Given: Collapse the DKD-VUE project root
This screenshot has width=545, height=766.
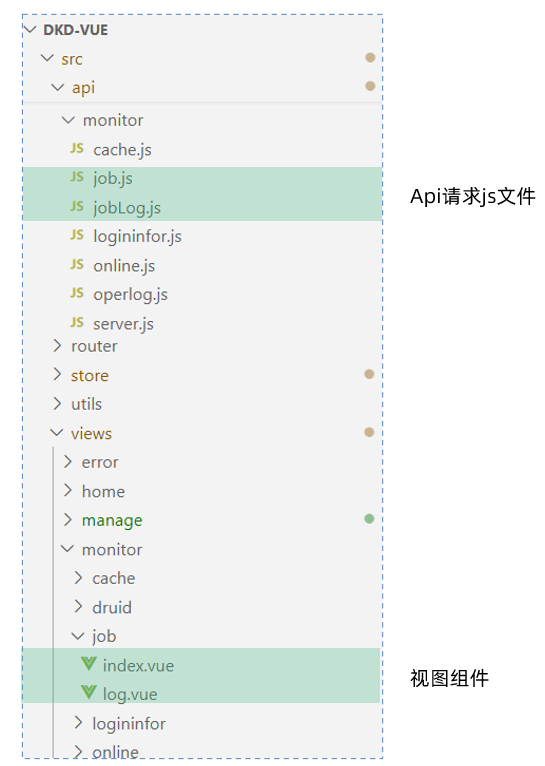Looking at the screenshot, I should tap(30, 30).
